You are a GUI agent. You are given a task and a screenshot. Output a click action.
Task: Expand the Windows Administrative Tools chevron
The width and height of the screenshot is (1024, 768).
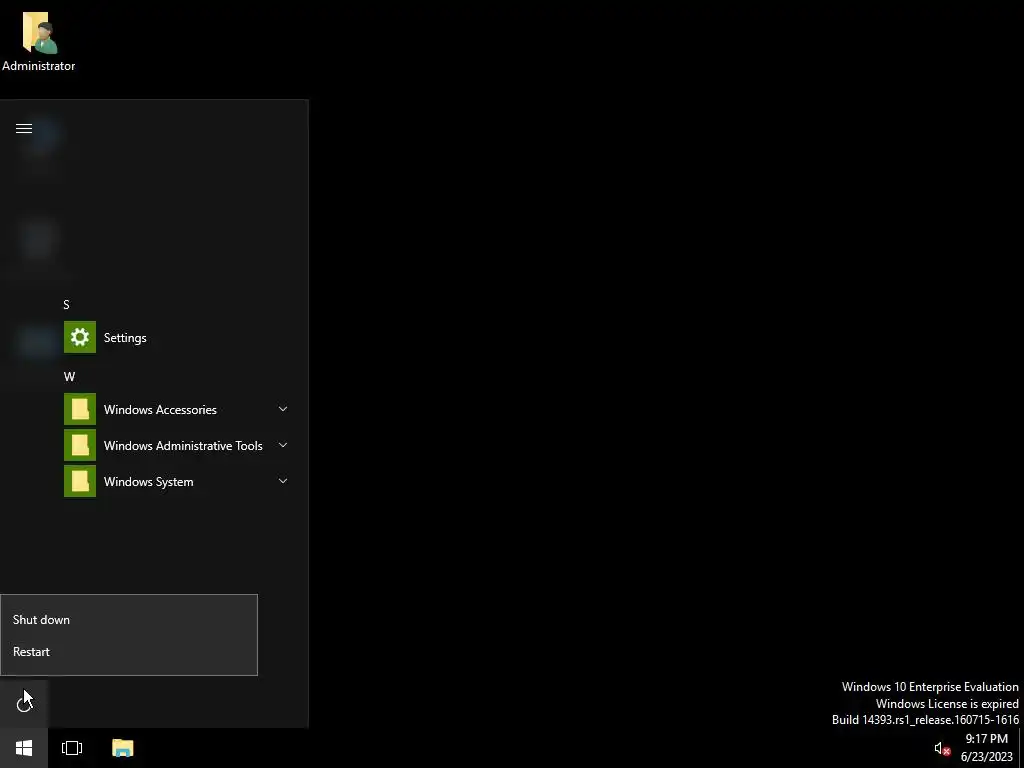click(x=283, y=445)
